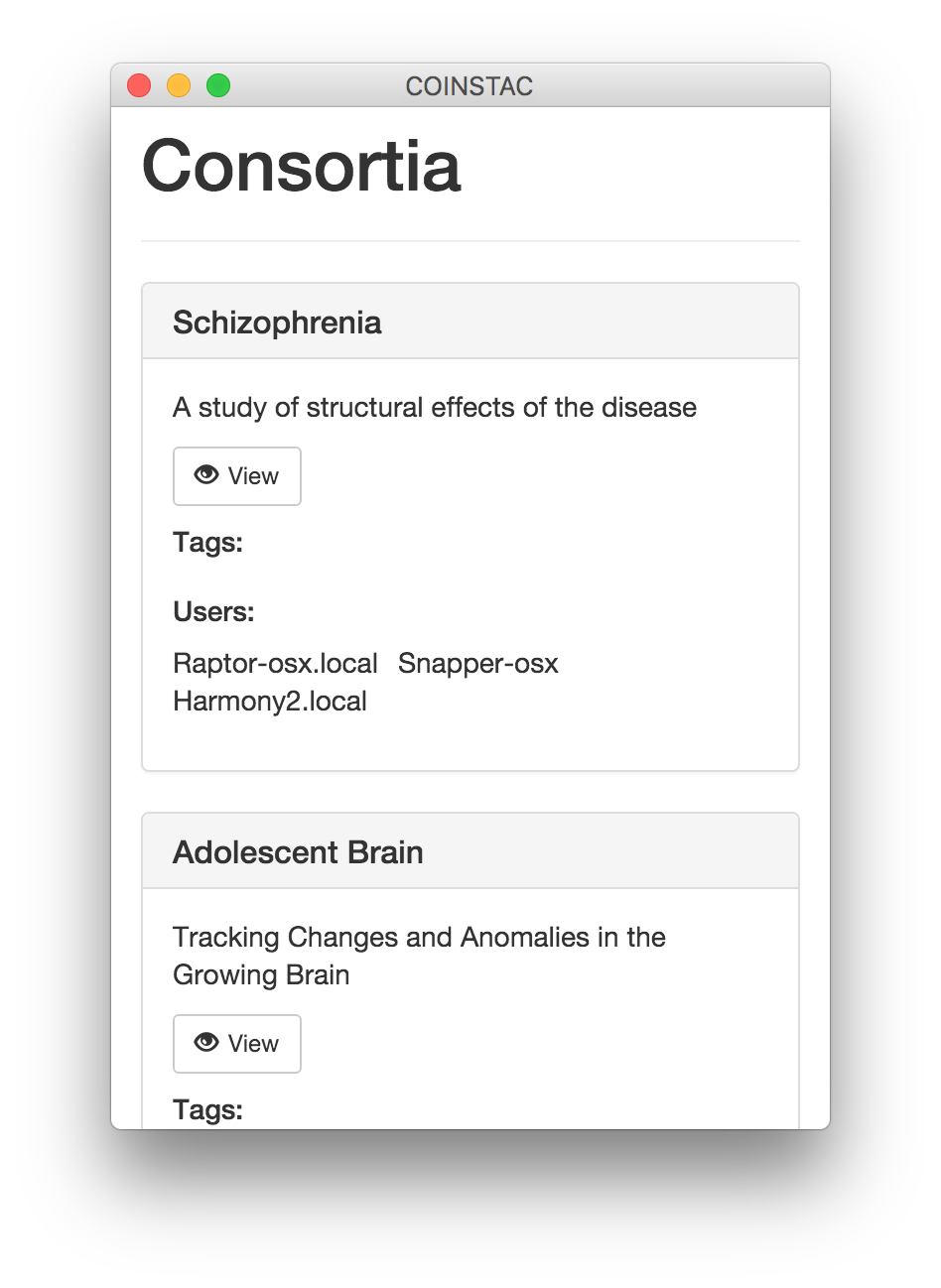Viewport: 941px width, 1288px height.
Task: Click the Users label in Schizophrenia panel
Action: click(213, 612)
